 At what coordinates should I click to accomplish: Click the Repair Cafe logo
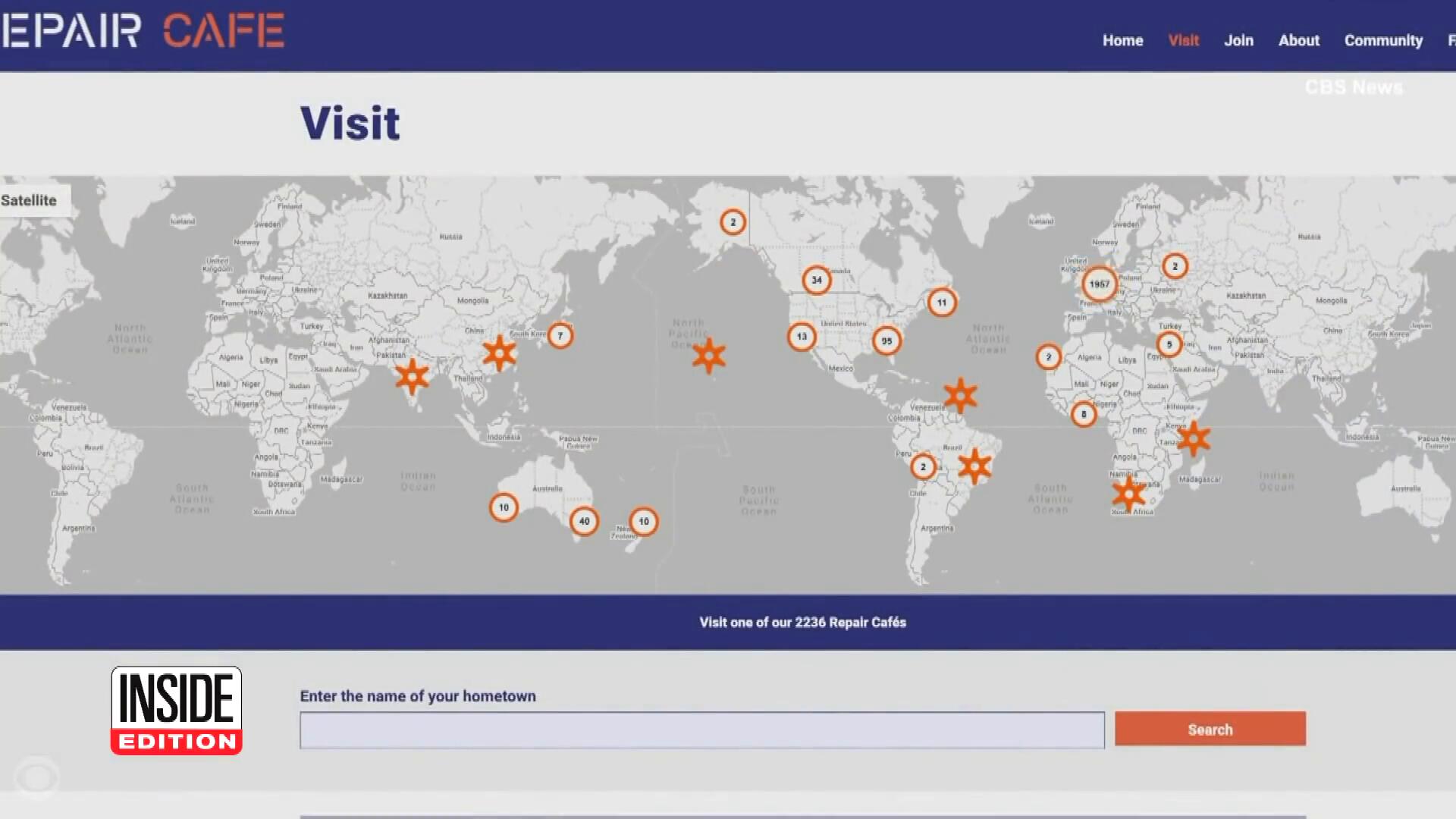coord(143,31)
